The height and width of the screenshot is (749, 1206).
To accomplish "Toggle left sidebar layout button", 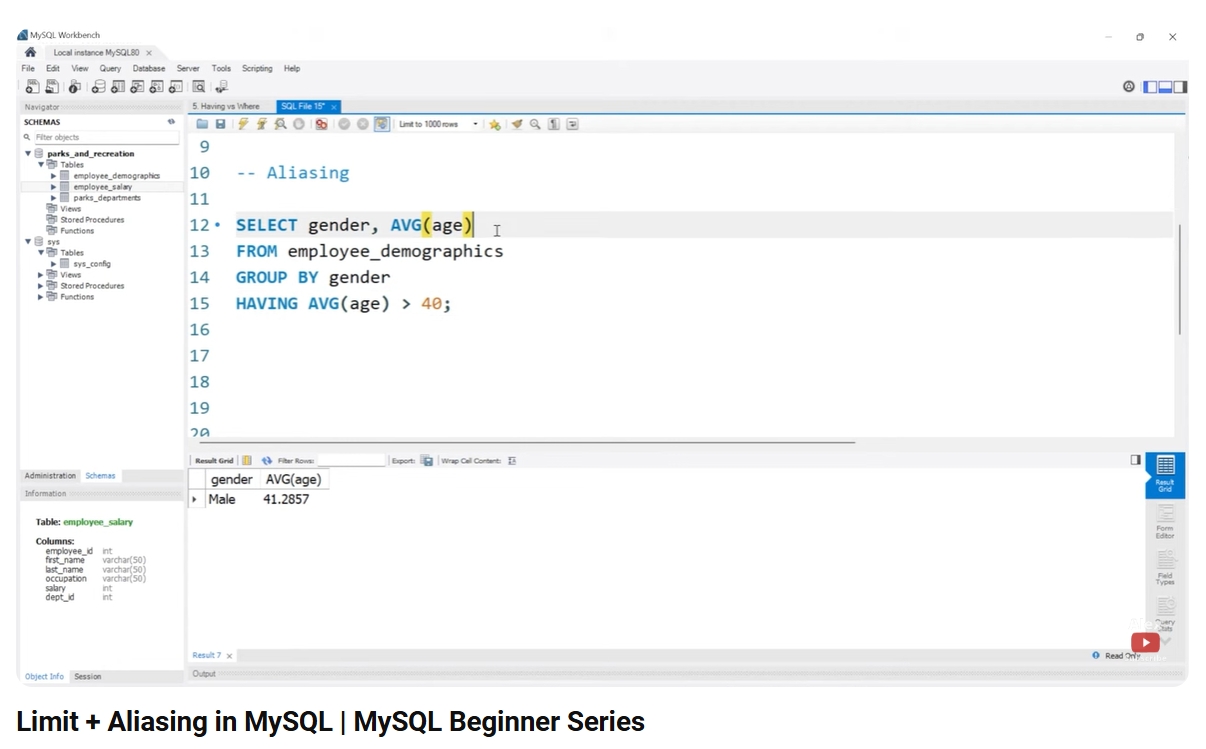I will click(x=1151, y=87).
